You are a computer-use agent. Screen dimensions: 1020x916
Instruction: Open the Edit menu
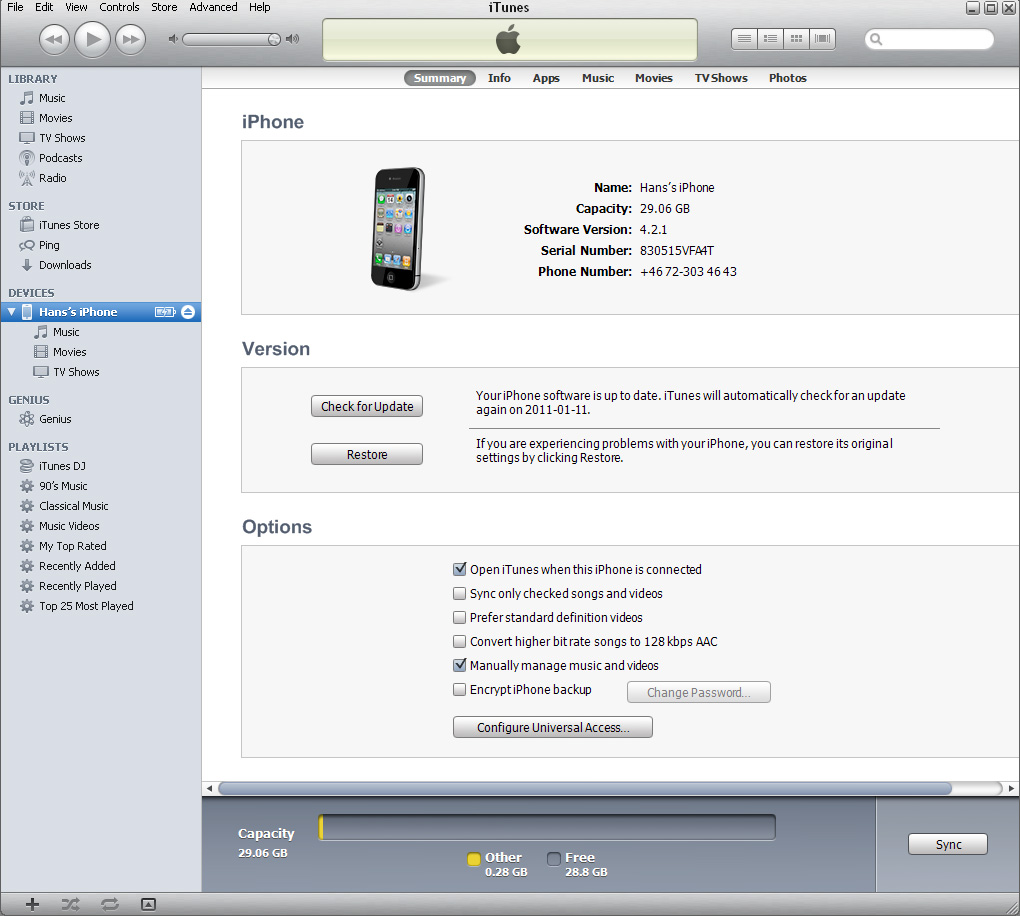click(44, 7)
